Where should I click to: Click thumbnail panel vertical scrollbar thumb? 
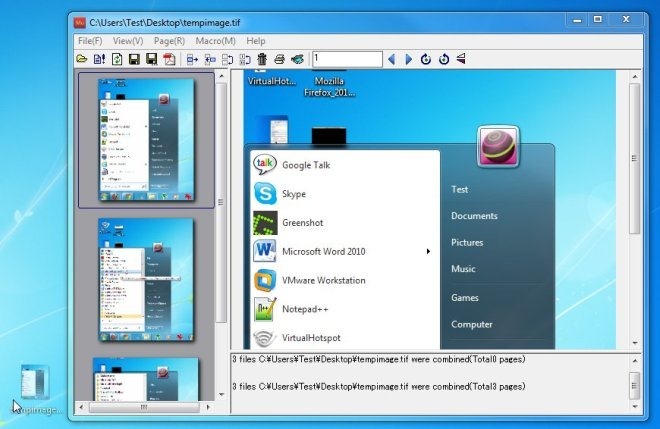221,203
